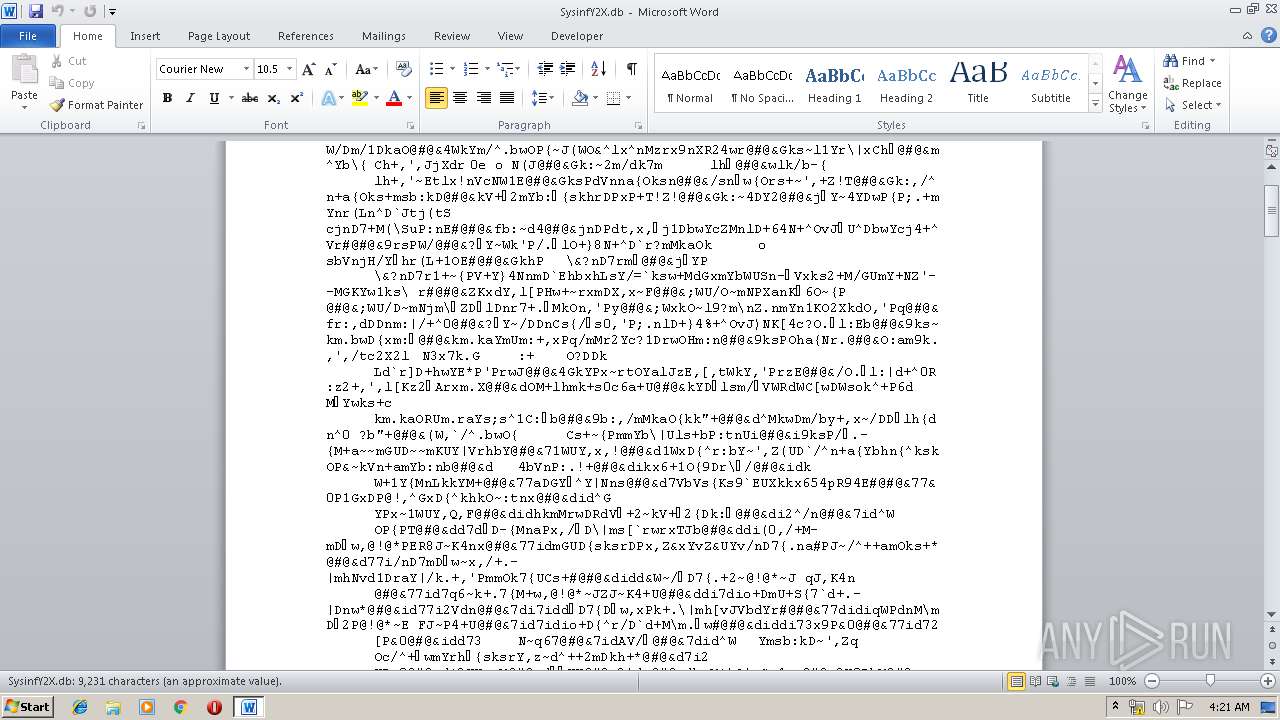The height and width of the screenshot is (720, 1280).
Task: Toggle Align Text Left
Action: tap(437, 98)
